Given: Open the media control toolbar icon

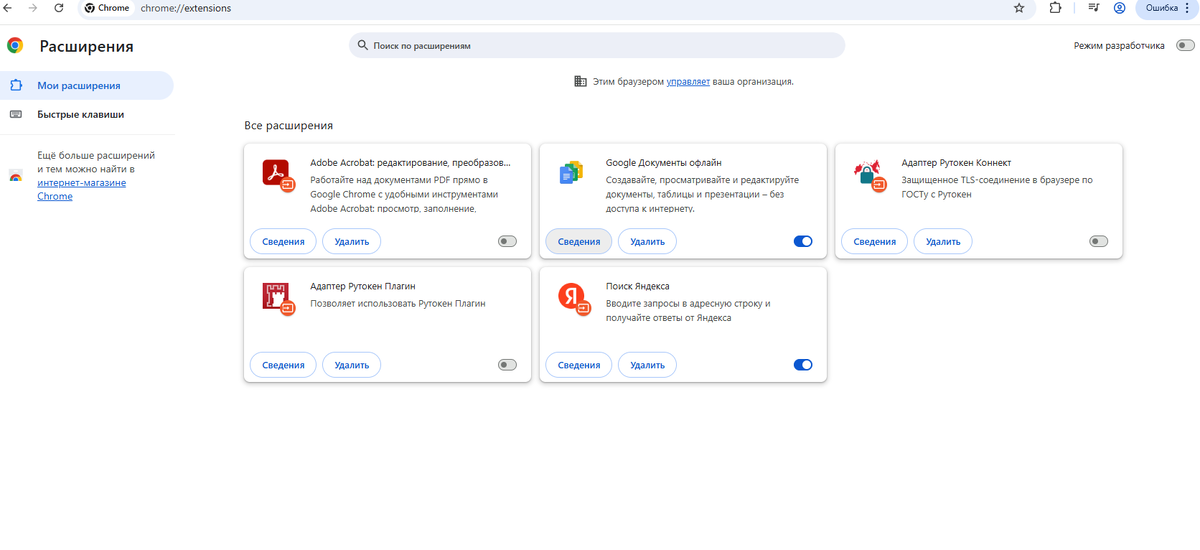Looking at the screenshot, I should click(1093, 8).
